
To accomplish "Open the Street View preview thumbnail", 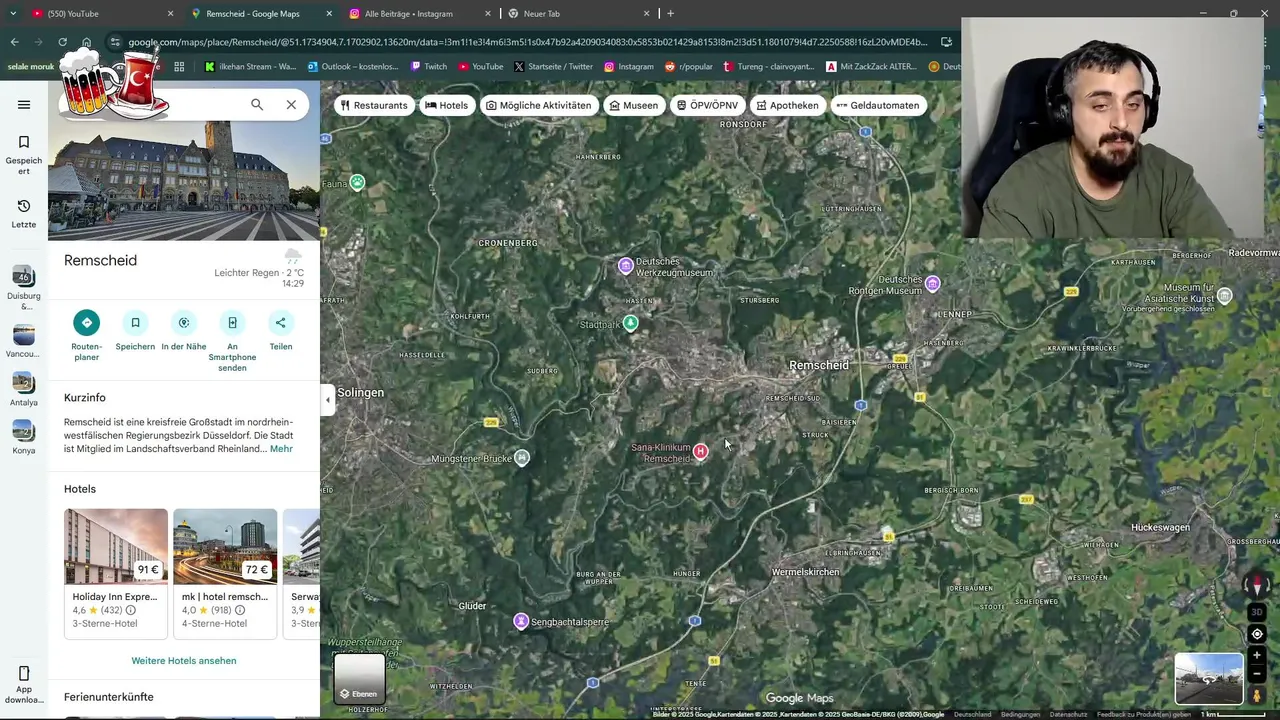I will click(x=1209, y=679).
